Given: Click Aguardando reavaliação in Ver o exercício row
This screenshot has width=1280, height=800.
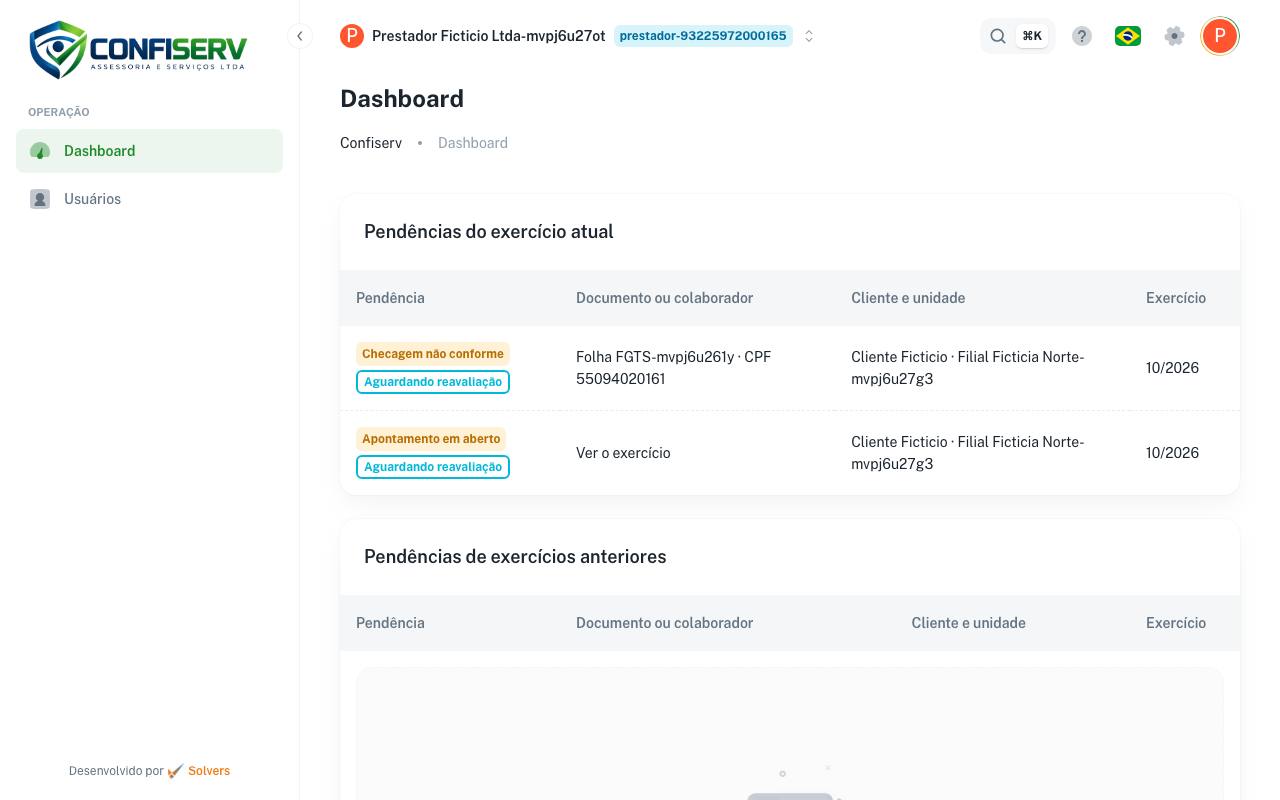Looking at the screenshot, I should click(433, 467).
